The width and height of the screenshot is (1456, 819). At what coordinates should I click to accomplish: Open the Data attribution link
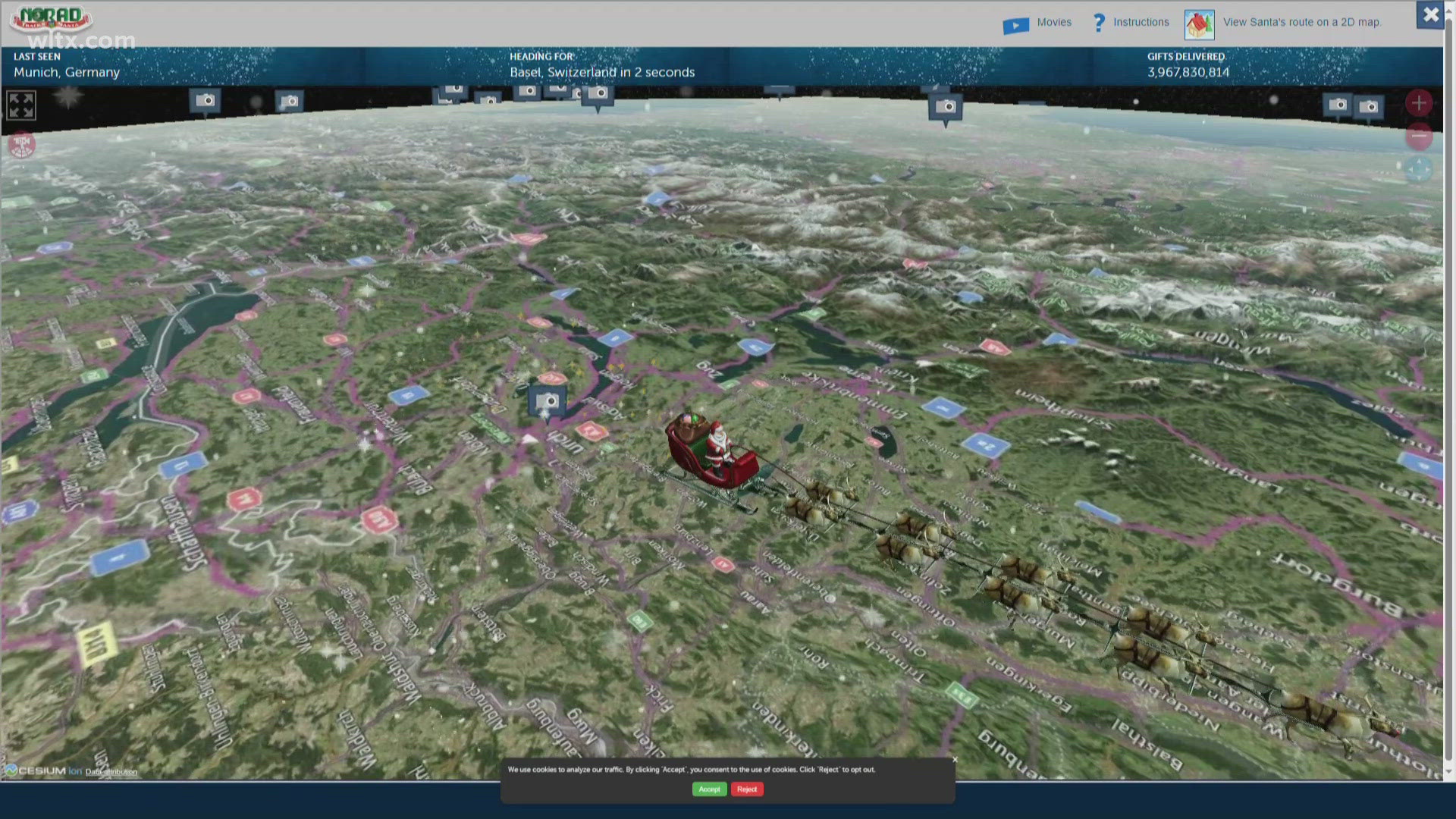tap(111, 772)
